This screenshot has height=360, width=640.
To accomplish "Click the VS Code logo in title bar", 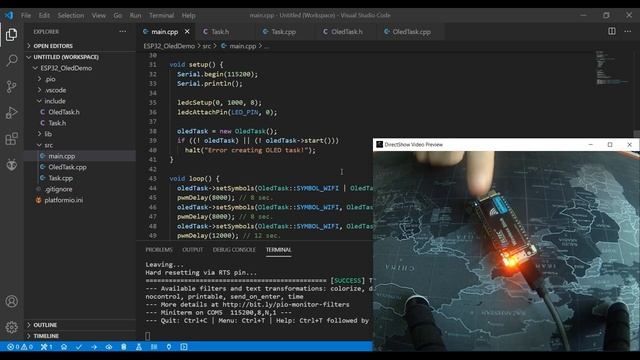I will pyautogui.click(x=9, y=15).
